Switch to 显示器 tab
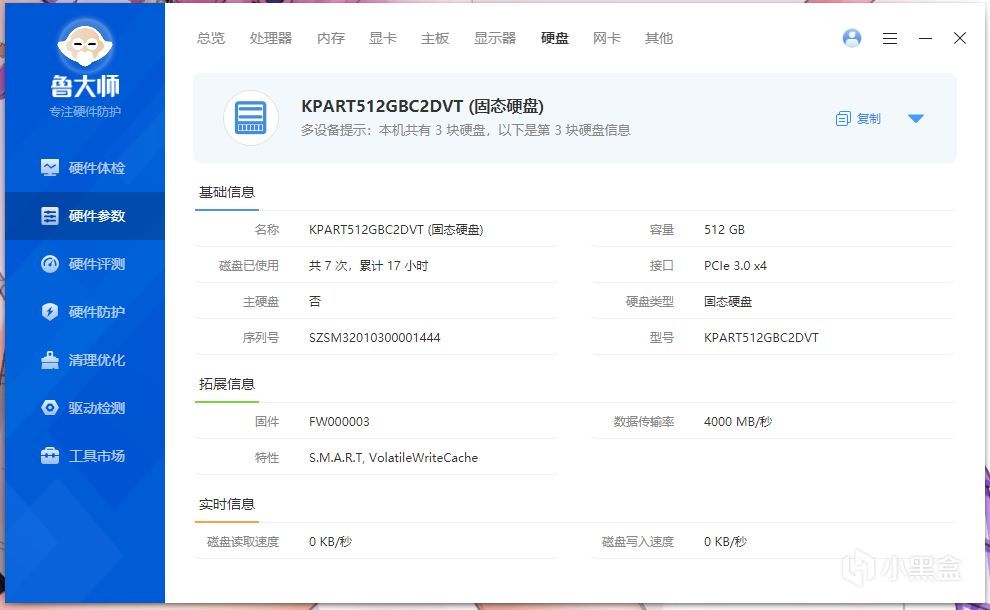Image resolution: width=990 pixels, height=610 pixels. click(x=495, y=39)
